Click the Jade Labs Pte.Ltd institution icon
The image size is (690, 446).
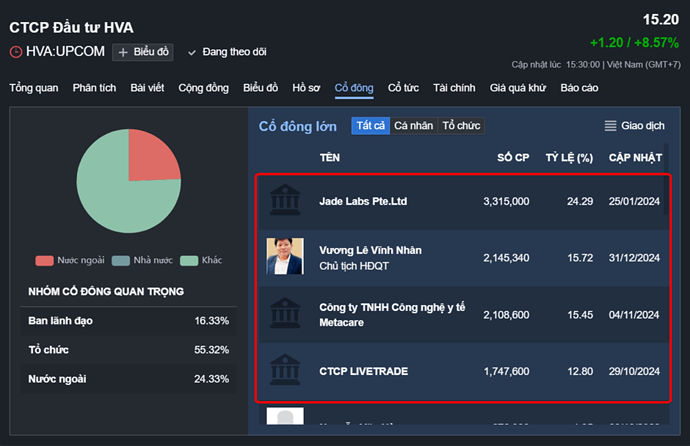[285, 201]
